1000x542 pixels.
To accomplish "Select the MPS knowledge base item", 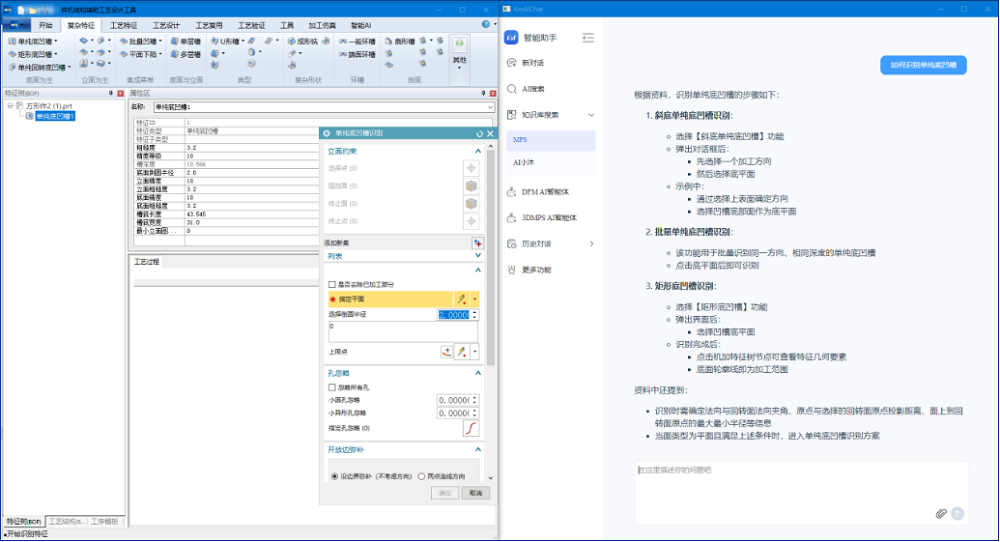I will [x=550, y=140].
